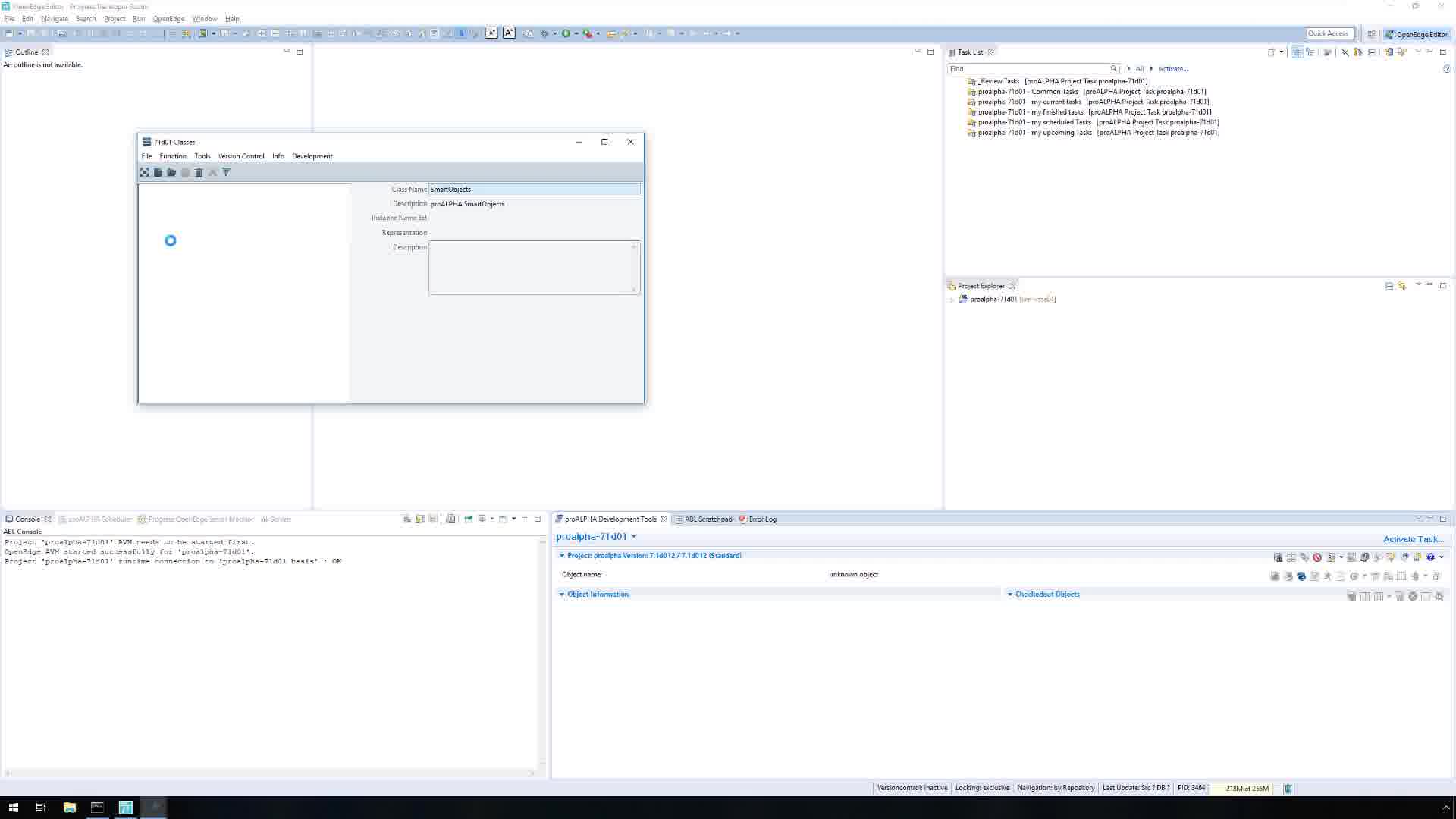Click the Activate... link in the Task List

(1173, 69)
